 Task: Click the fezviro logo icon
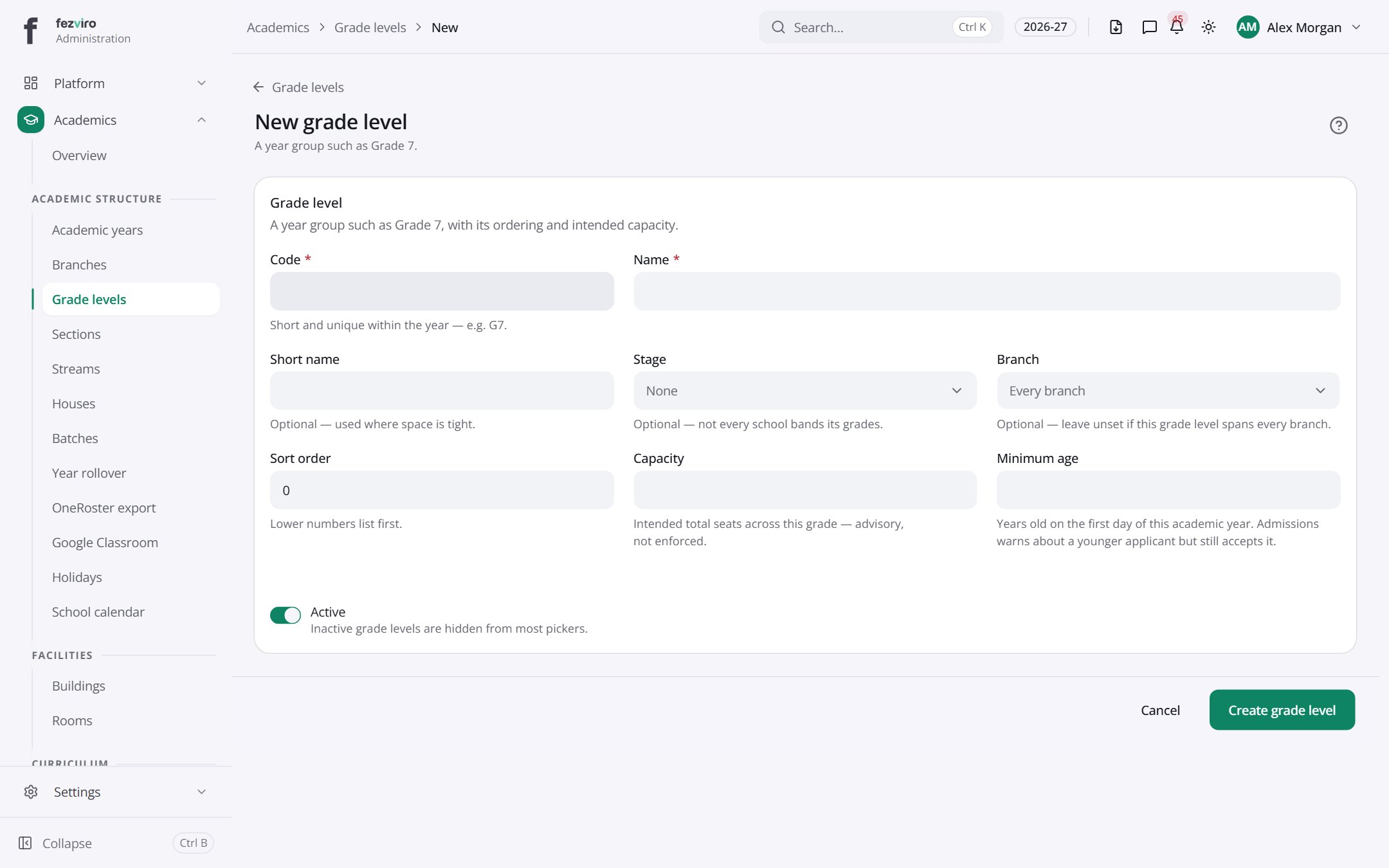(30, 30)
